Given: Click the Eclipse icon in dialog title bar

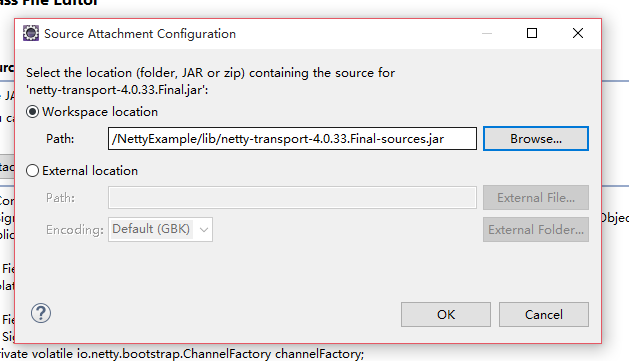Looking at the screenshot, I should [x=31, y=33].
